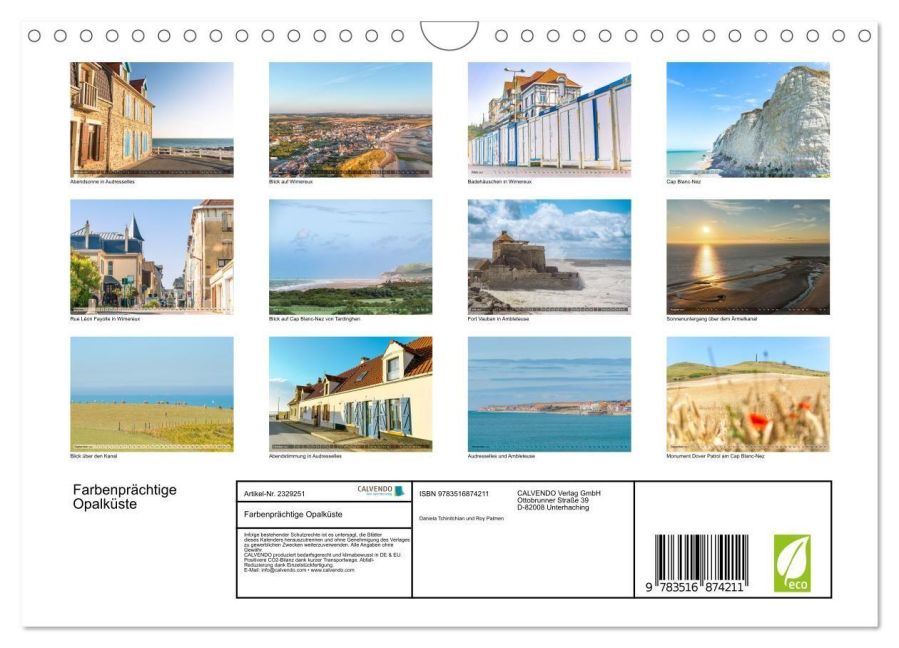Select the Cap Blanc-Nez white cliffs photo
This screenshot has height=648, width=899.
click(748, 119)
